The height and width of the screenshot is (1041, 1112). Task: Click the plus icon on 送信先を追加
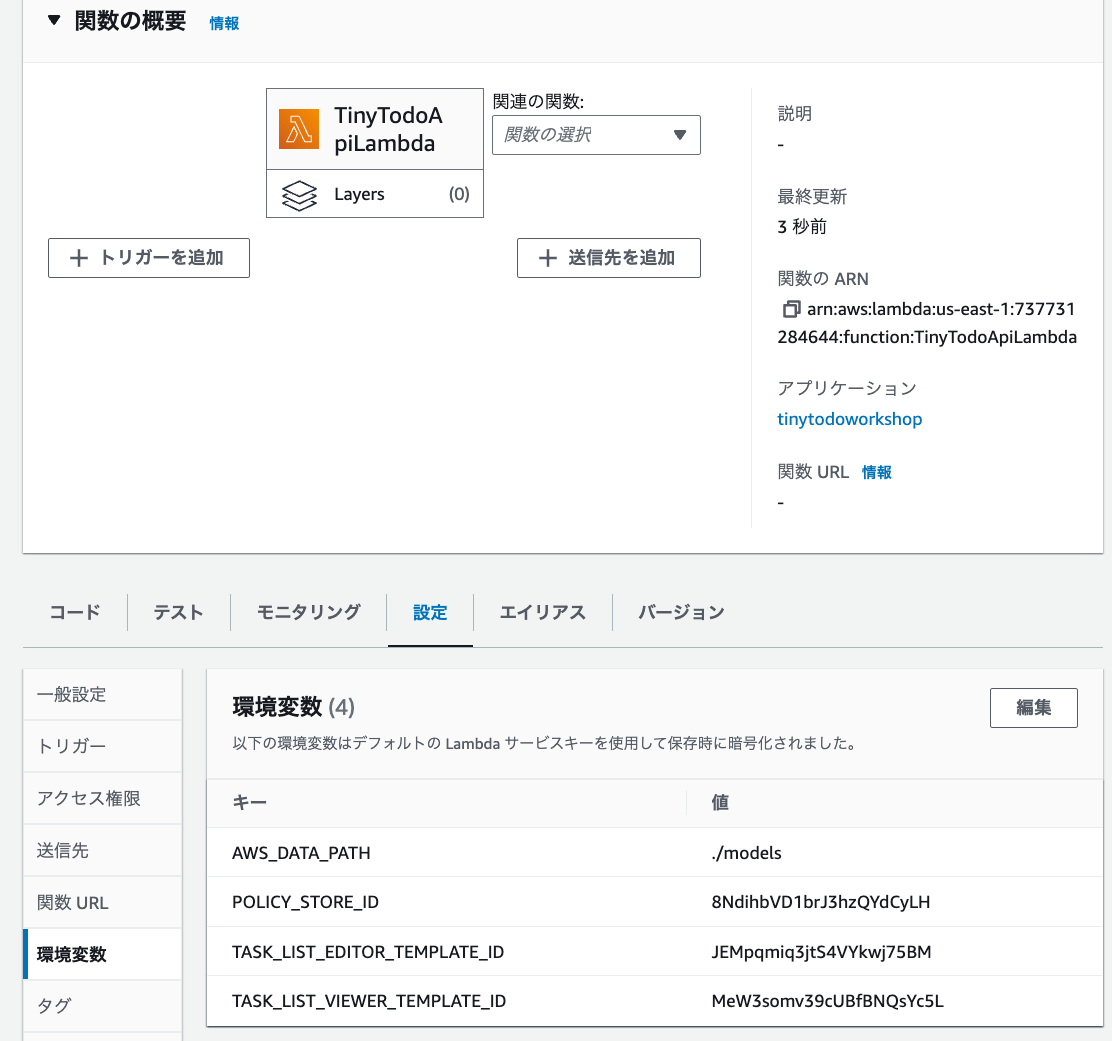(547, 258)
